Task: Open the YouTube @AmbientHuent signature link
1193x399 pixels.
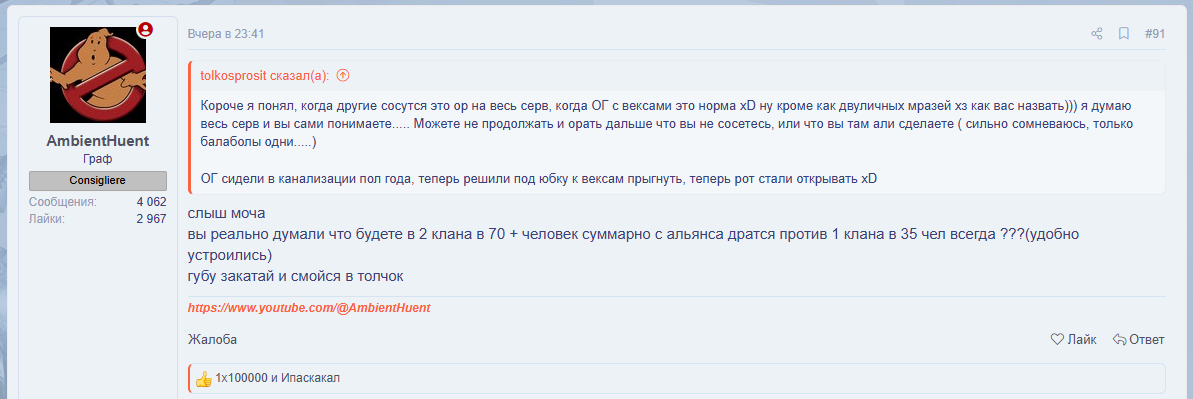Action: (309, 308)
